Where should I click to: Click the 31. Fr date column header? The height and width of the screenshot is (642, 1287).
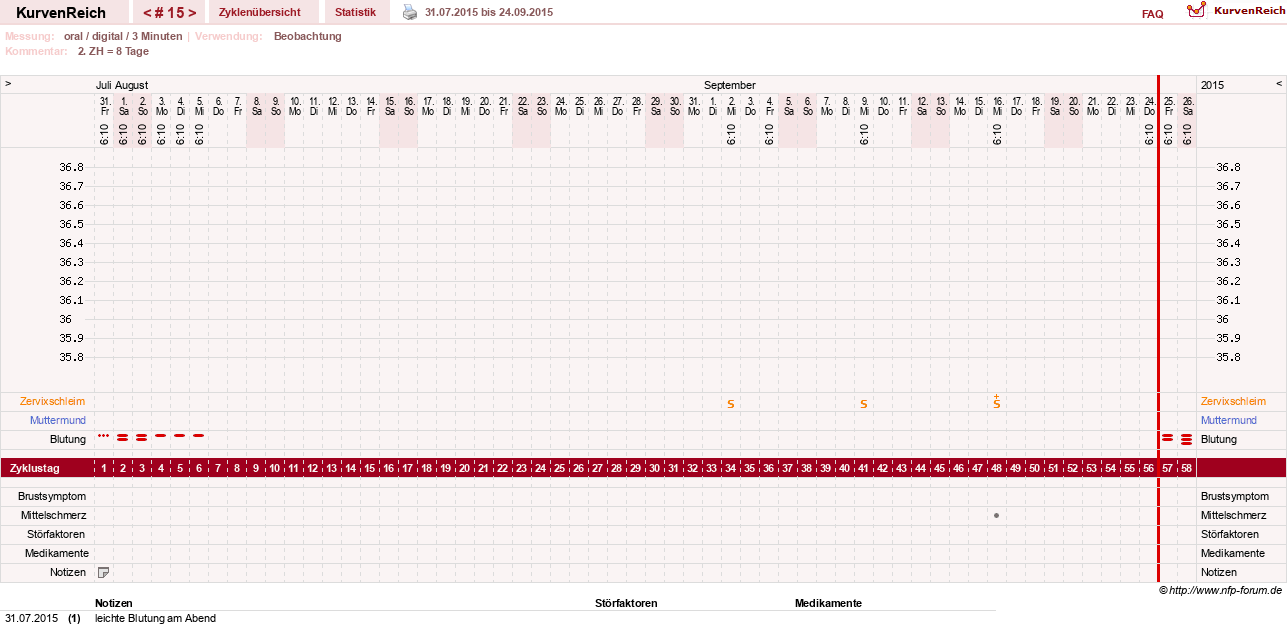pyautogui.click(x=104, y=106)
